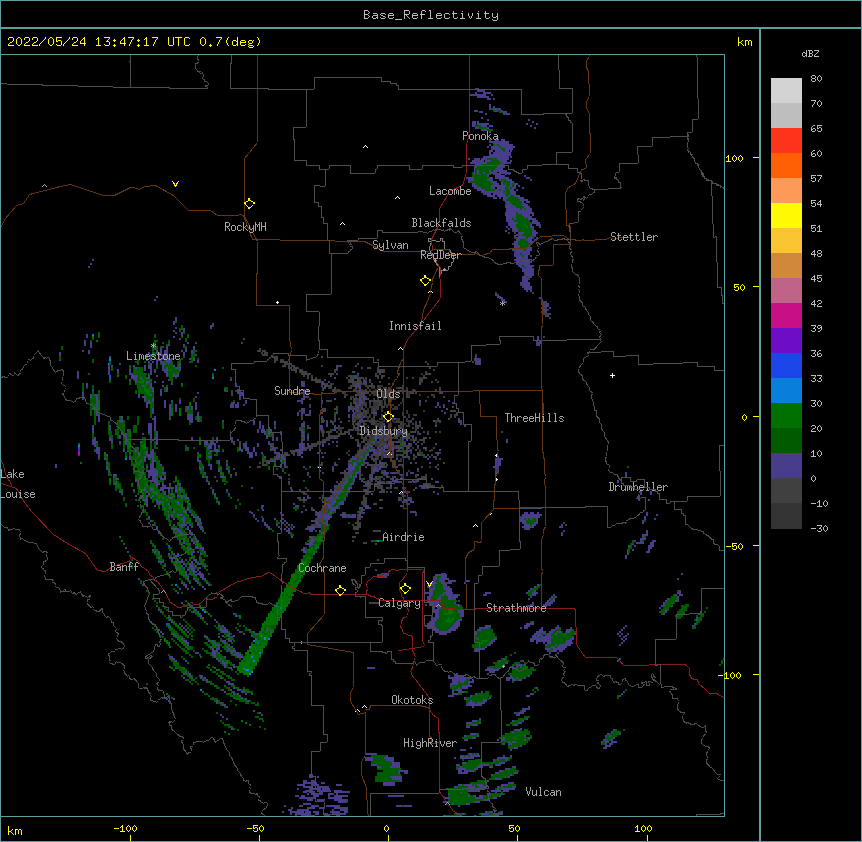Pick the dark green 10-20 dBZ legend swatch

[x=786, y=441]
